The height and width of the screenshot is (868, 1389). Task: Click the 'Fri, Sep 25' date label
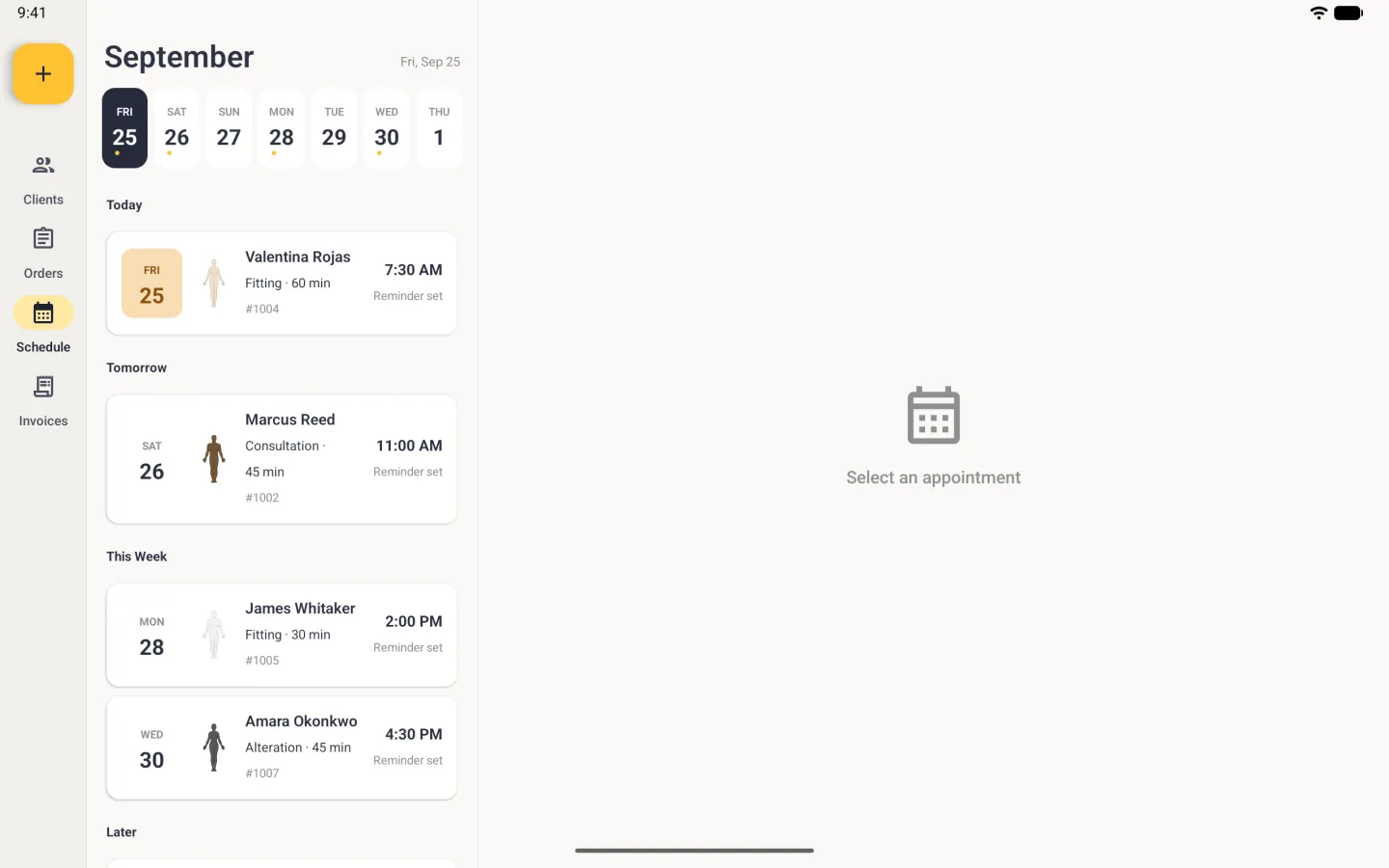click(x=430, y=62)
